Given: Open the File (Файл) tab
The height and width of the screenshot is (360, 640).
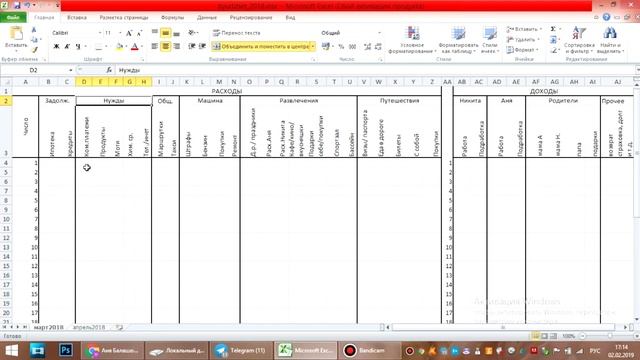Looking at the screenshot, I should tap(13, 18).
